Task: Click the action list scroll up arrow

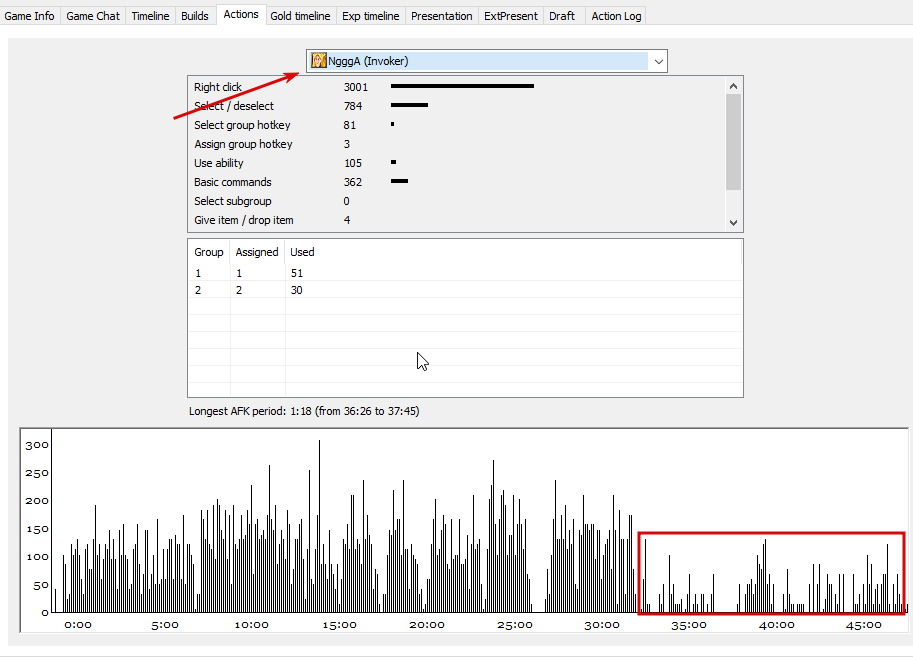Action: point(734,86)
